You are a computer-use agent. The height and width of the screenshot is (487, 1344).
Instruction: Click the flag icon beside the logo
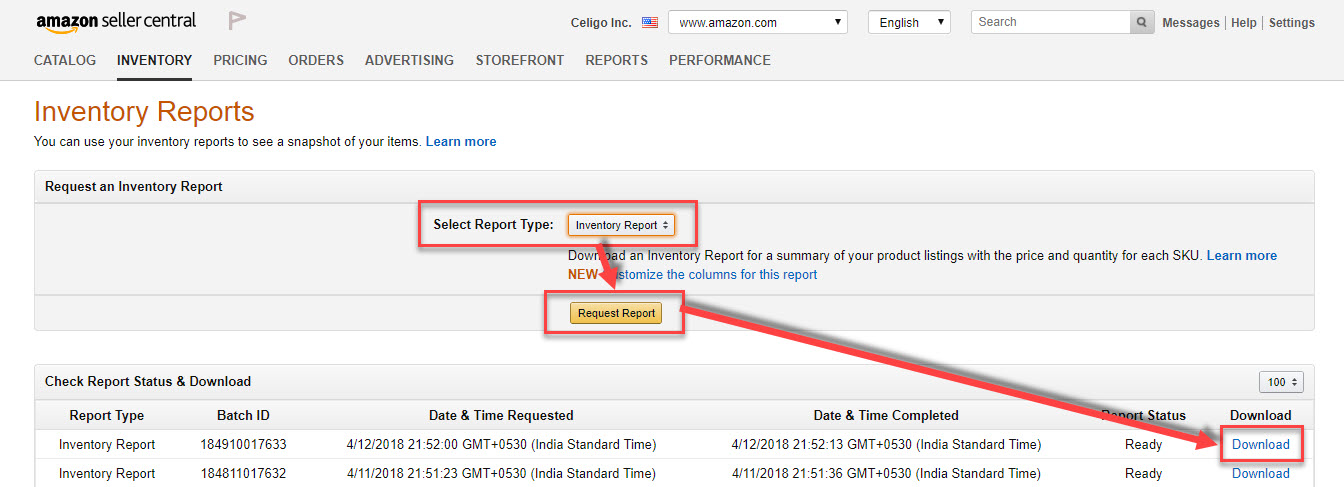[x=237, y=20]
